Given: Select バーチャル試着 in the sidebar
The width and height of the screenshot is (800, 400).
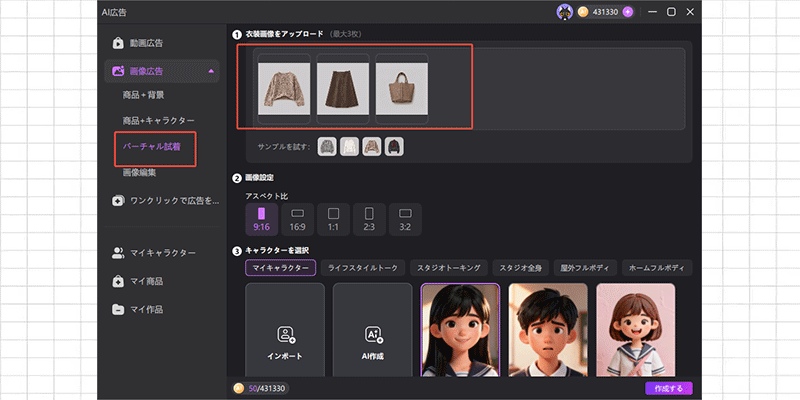Looking at the screenshot, I should pyautogui.click(x=152, y=147).
